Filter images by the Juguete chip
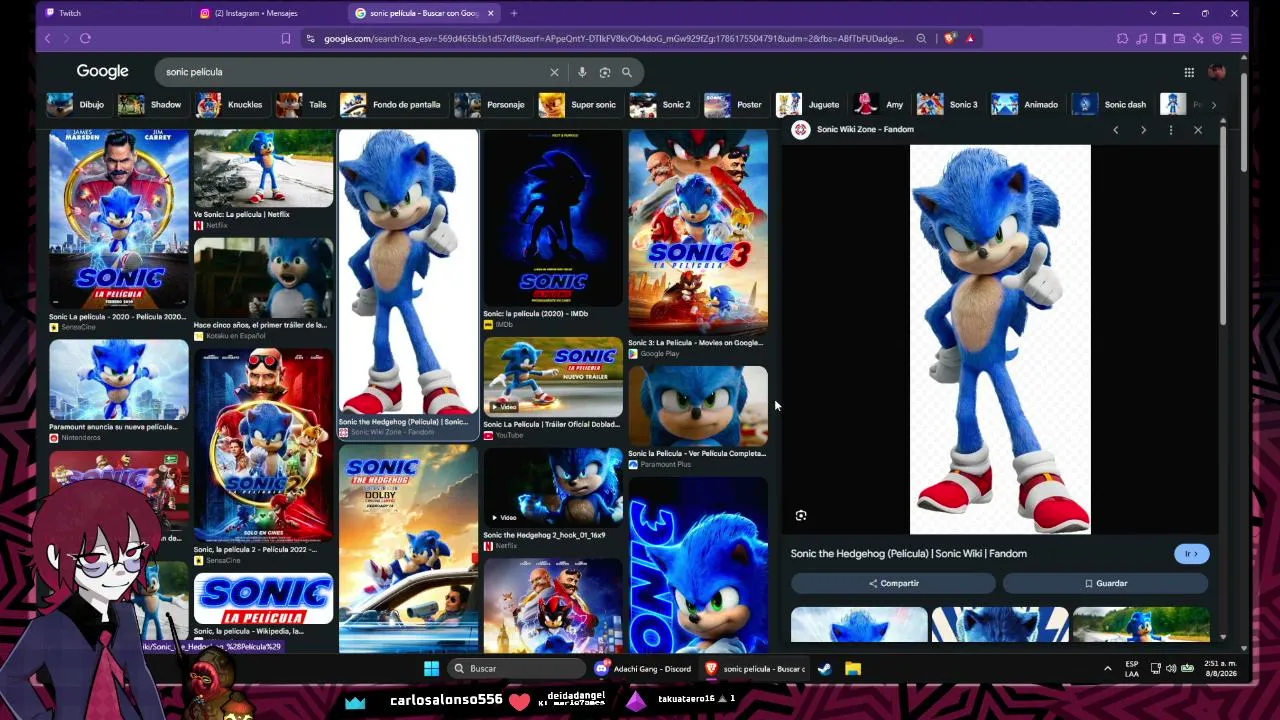The image size is (1280, 720). click(809, 105)
